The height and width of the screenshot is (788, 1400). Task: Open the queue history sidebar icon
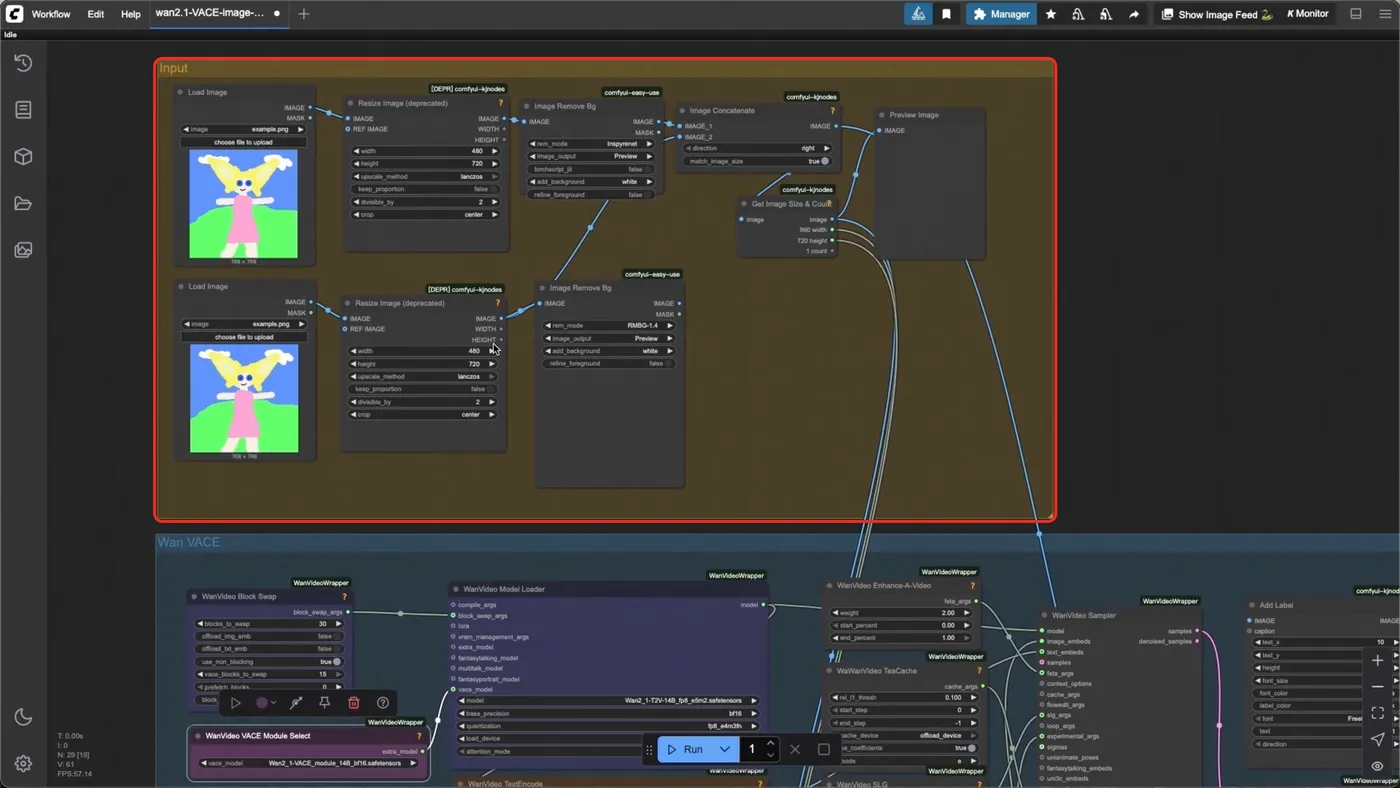23,63
